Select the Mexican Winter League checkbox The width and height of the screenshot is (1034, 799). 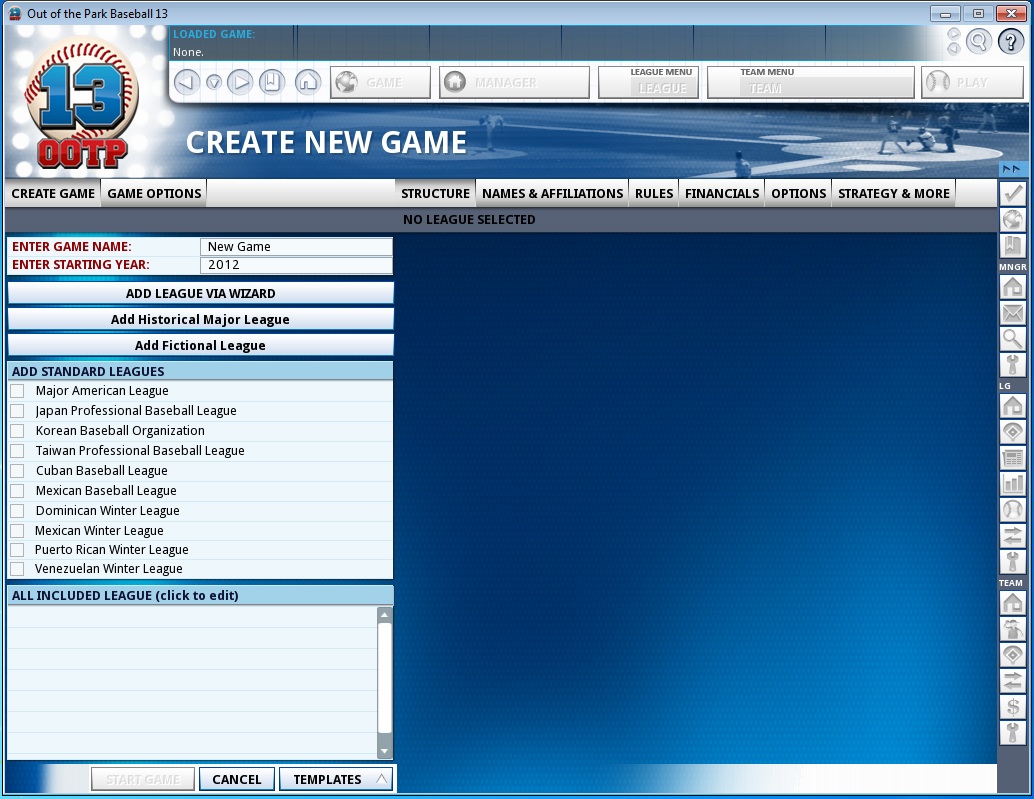point(18,531)
